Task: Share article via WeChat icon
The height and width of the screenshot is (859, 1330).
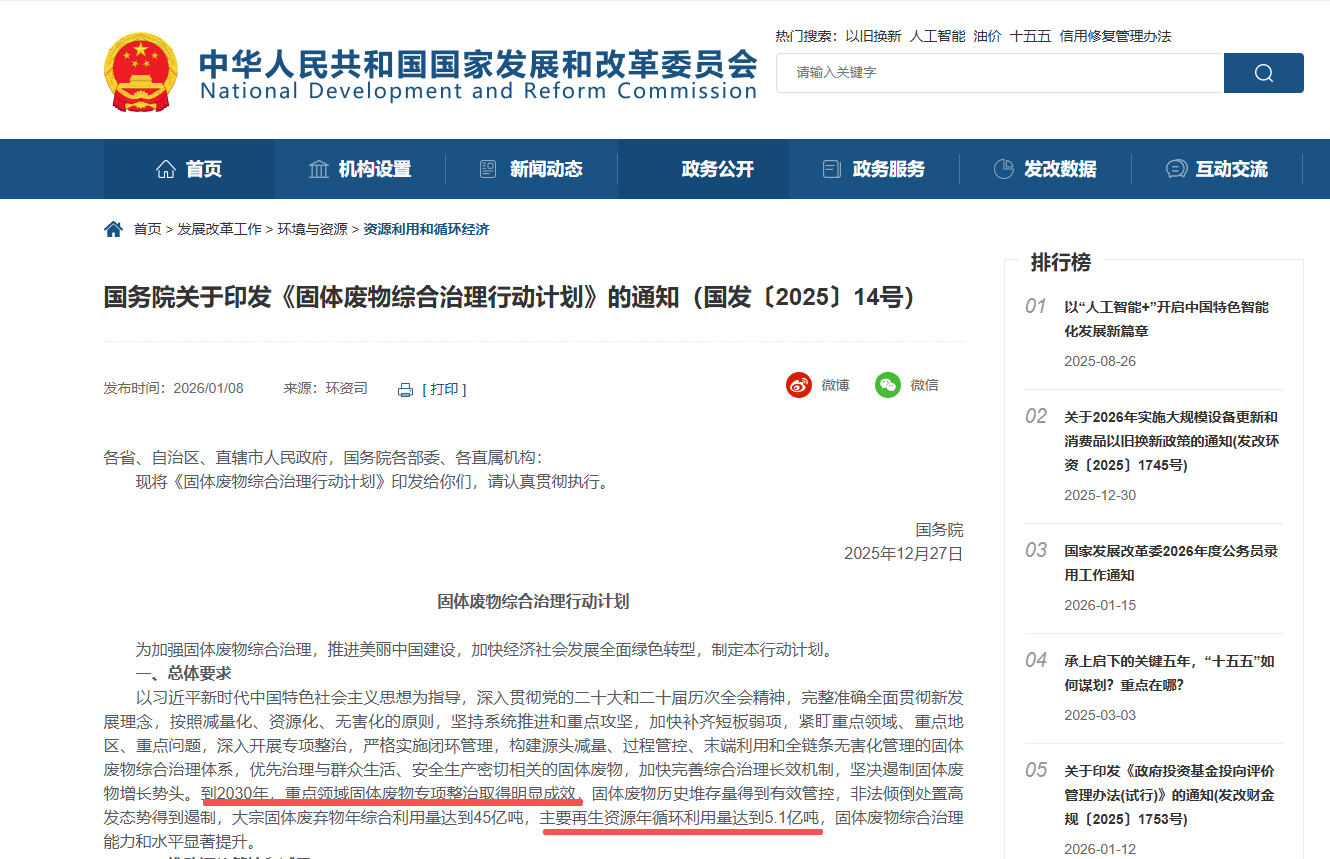Action: coord(887,385)
